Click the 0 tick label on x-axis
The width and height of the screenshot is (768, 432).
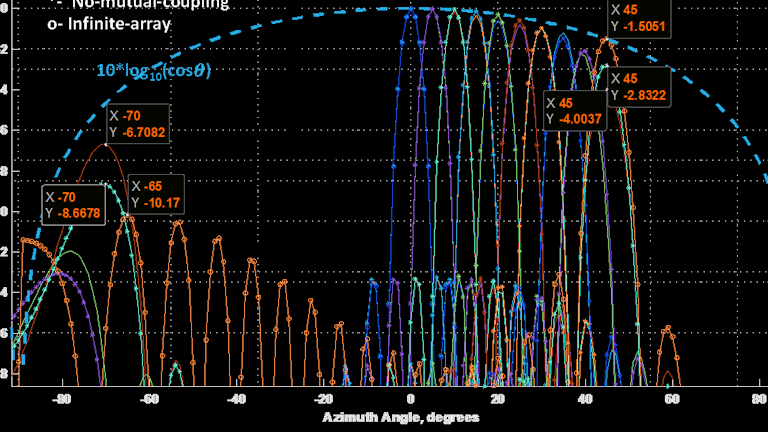(x=408, y=399)
